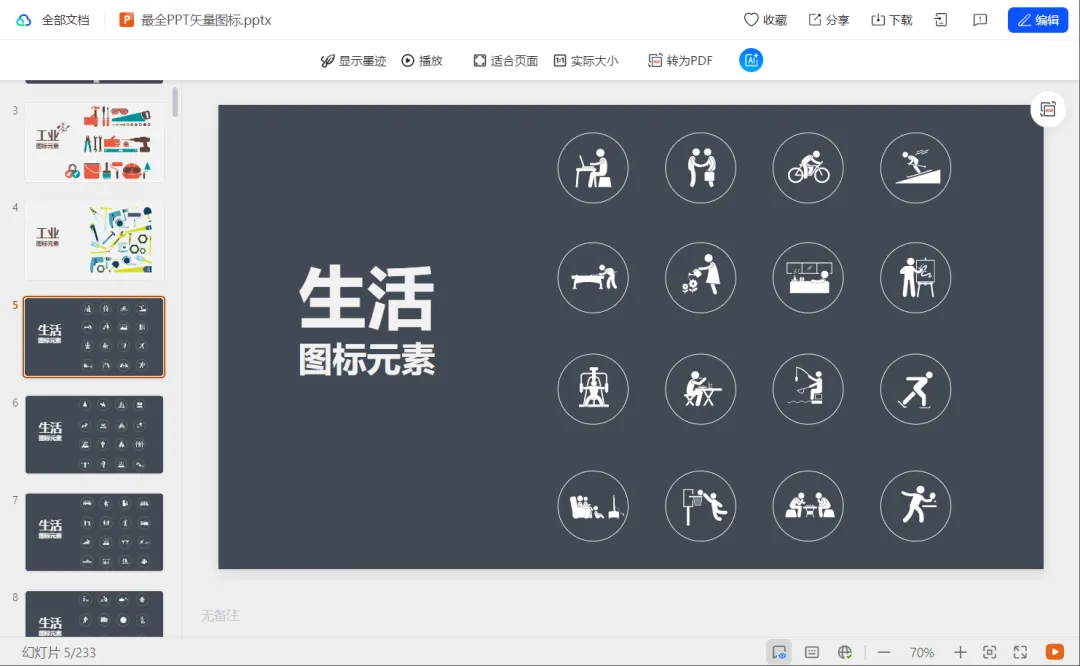Screen dimensions: 1080x666
Task: Select slide 5 thumbnail
Action: 94,337
